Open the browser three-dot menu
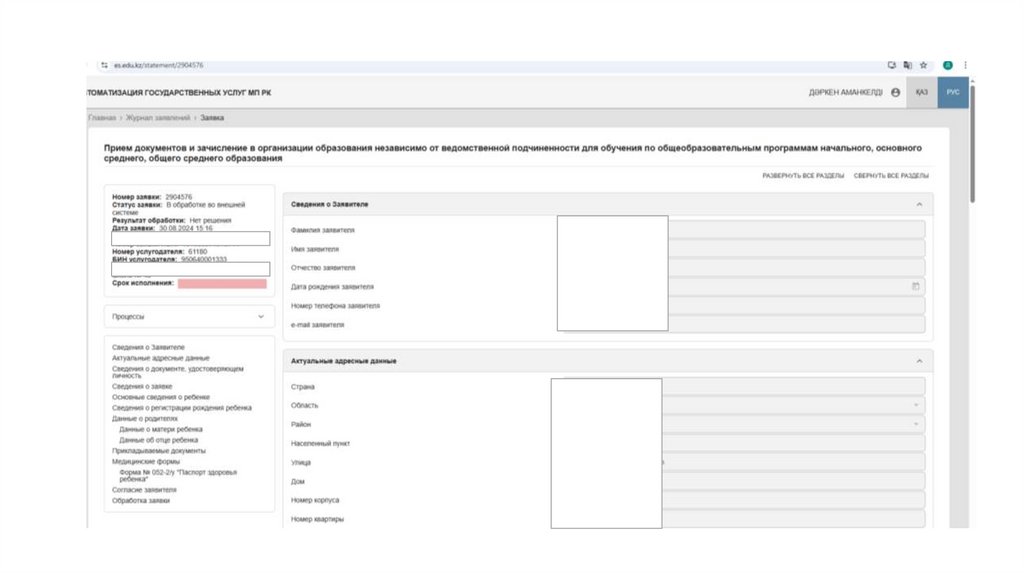Viewport: 1024px width, 574px height. click(965, 65)
